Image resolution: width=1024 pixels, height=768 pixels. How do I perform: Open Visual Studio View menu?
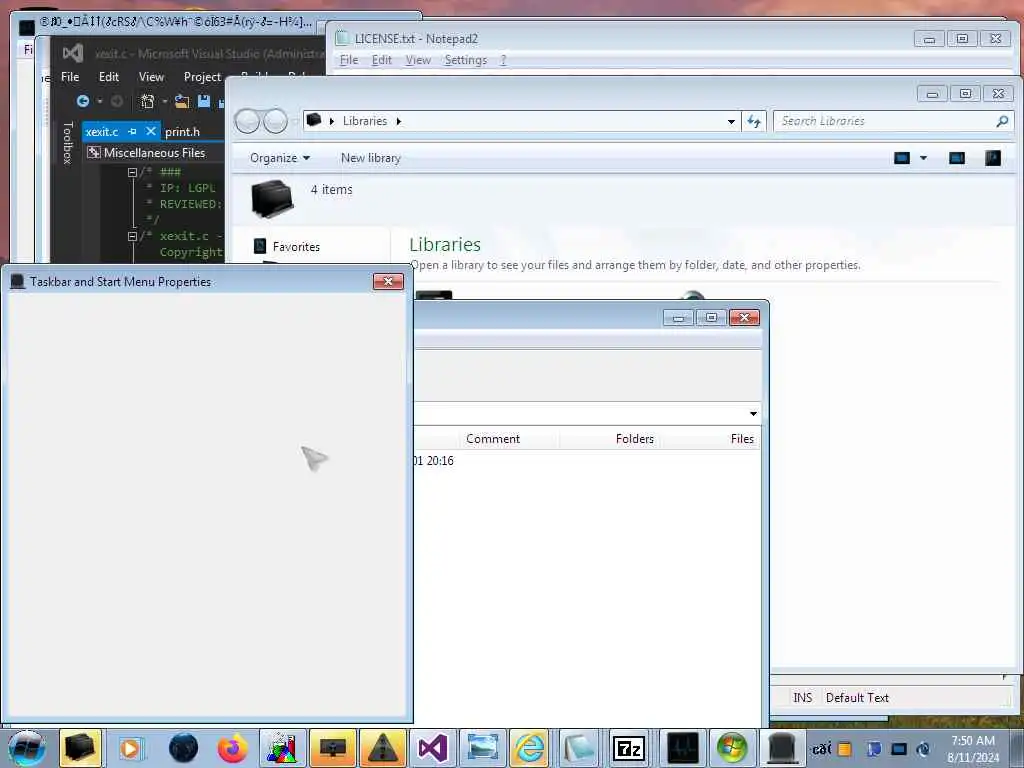[151, 77]
